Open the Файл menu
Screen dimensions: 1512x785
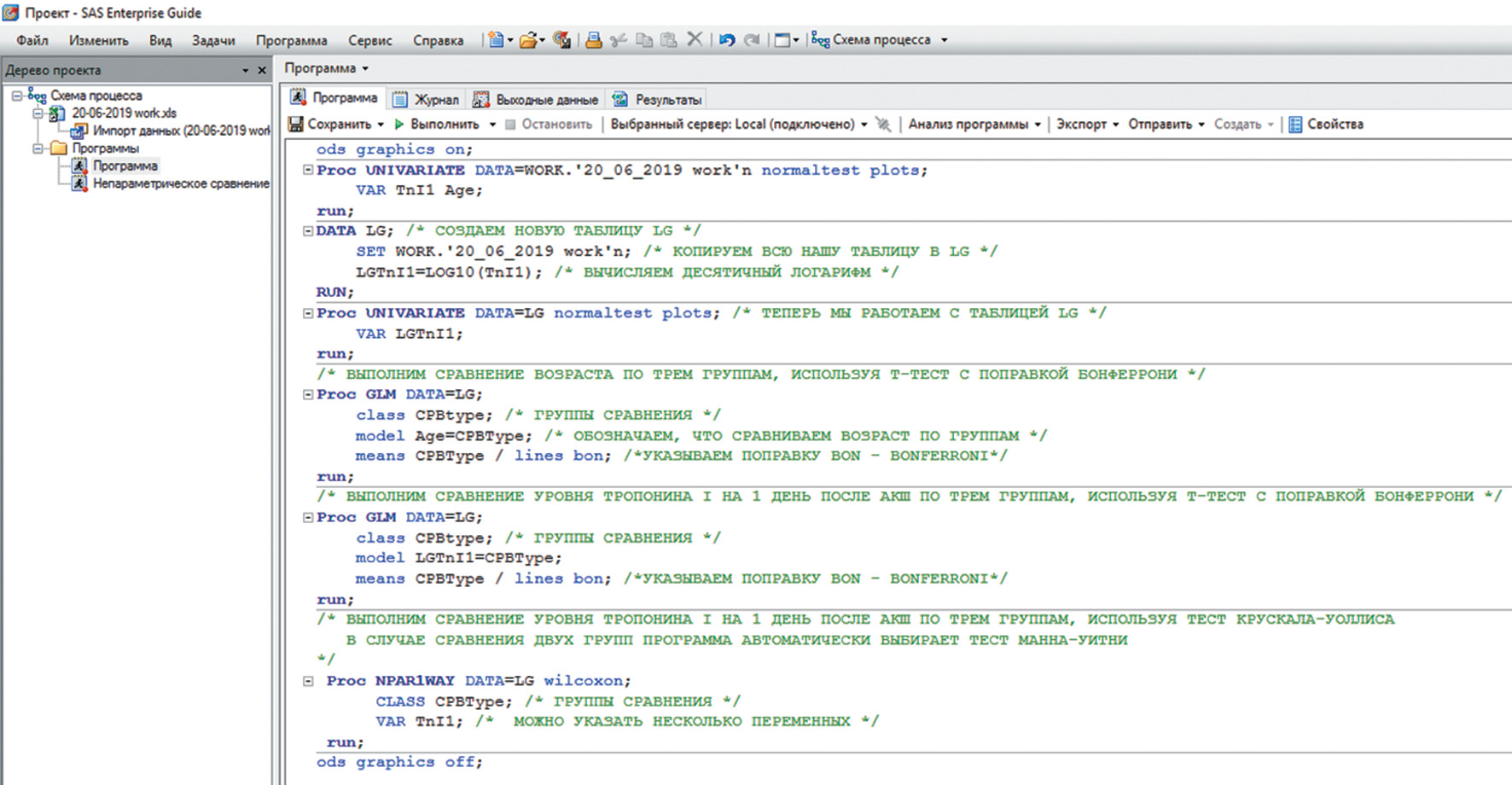tap(32, 40)
